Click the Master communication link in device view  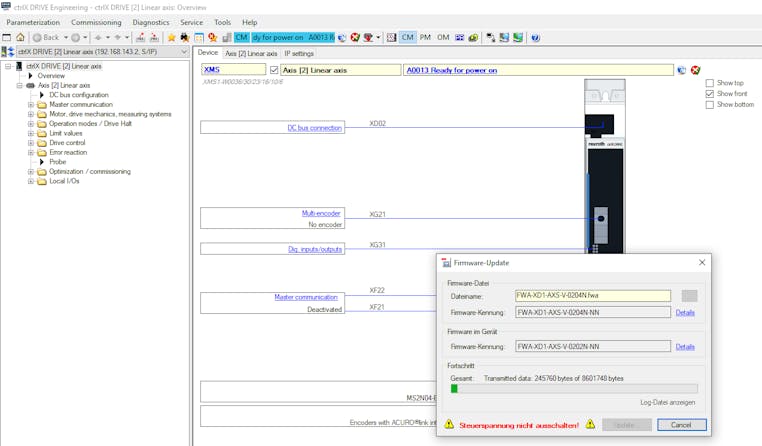(306, 297)
